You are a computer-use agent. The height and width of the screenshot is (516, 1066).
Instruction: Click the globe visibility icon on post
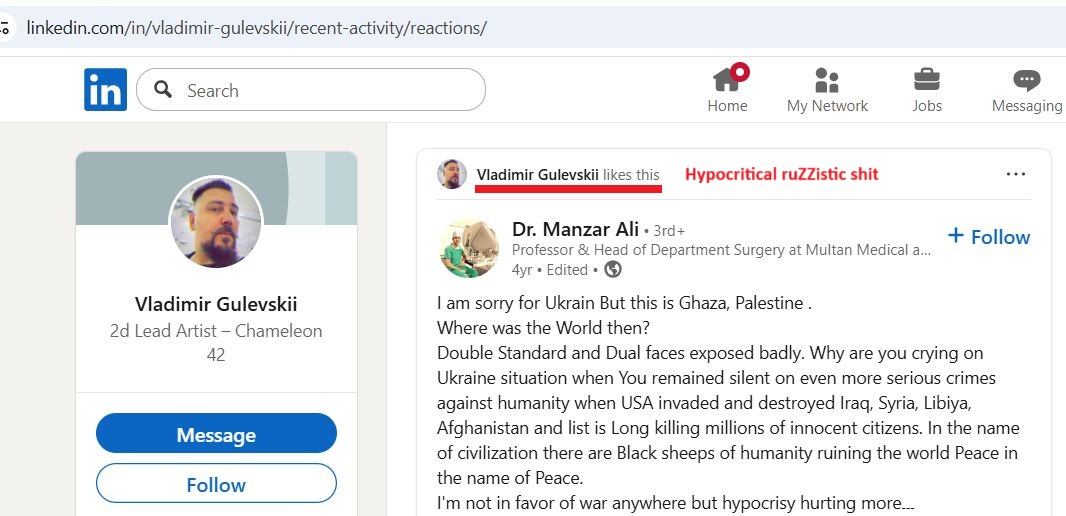613,269
